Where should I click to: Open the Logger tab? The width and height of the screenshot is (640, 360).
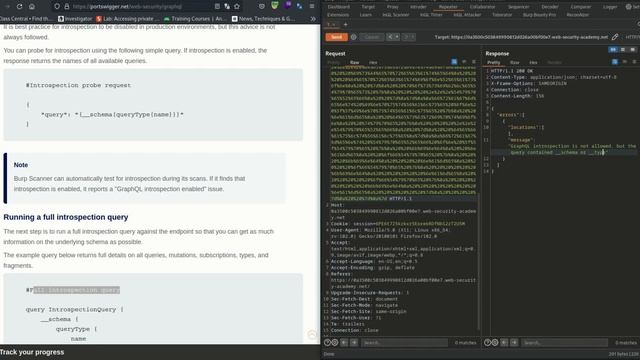tap(610, 7)
